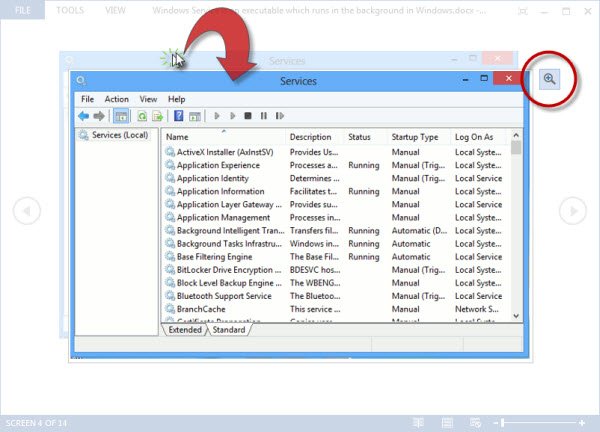Click 'SCREEN 4 OF 14' in status bar
This screenshot has width=600, height=432.
pos(36,423)
